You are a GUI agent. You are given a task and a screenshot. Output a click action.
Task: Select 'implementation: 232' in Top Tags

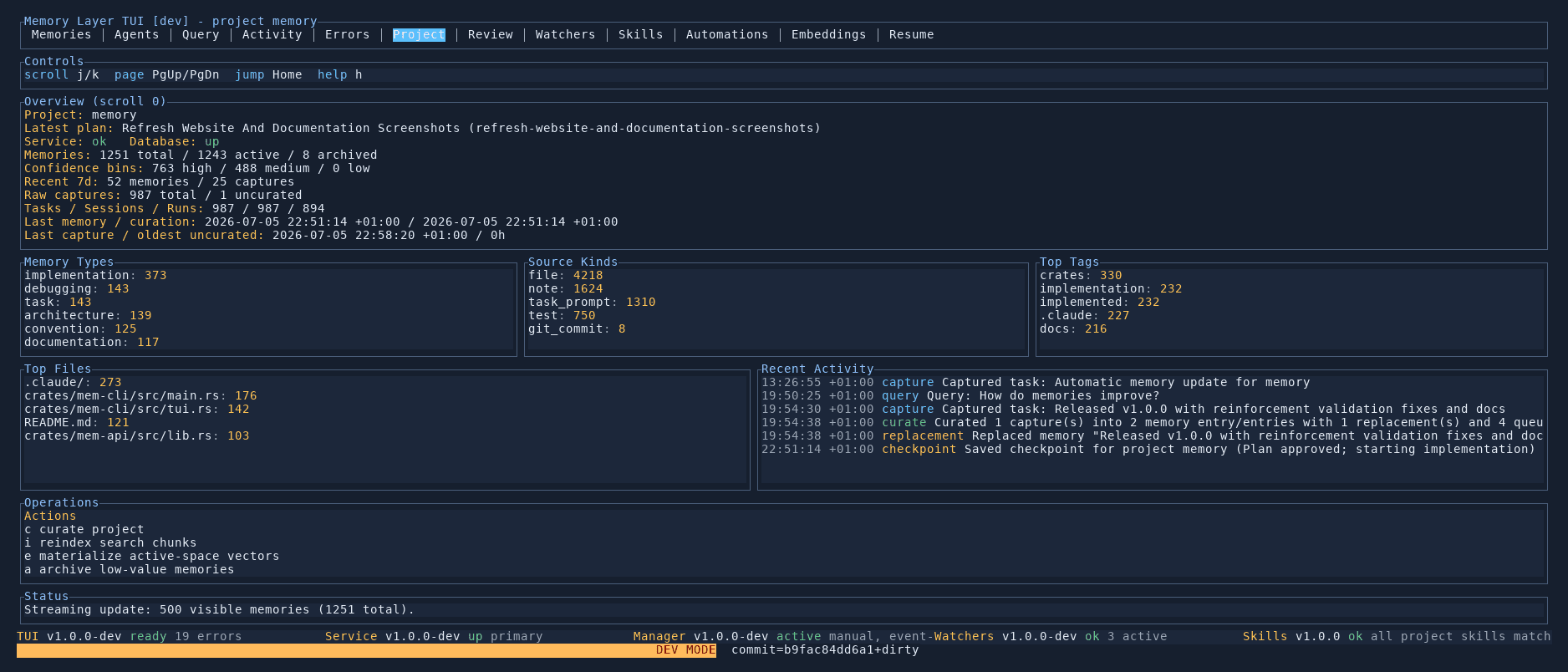coord(1111,288)
